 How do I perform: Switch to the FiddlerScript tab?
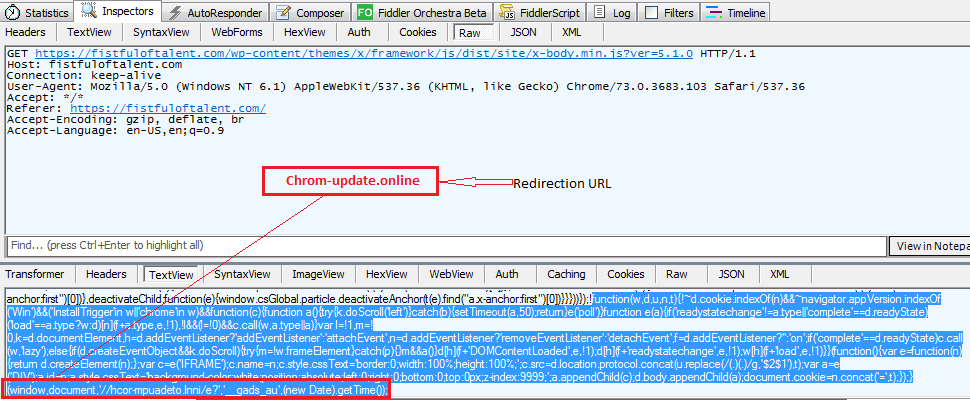tap(541, 12)
